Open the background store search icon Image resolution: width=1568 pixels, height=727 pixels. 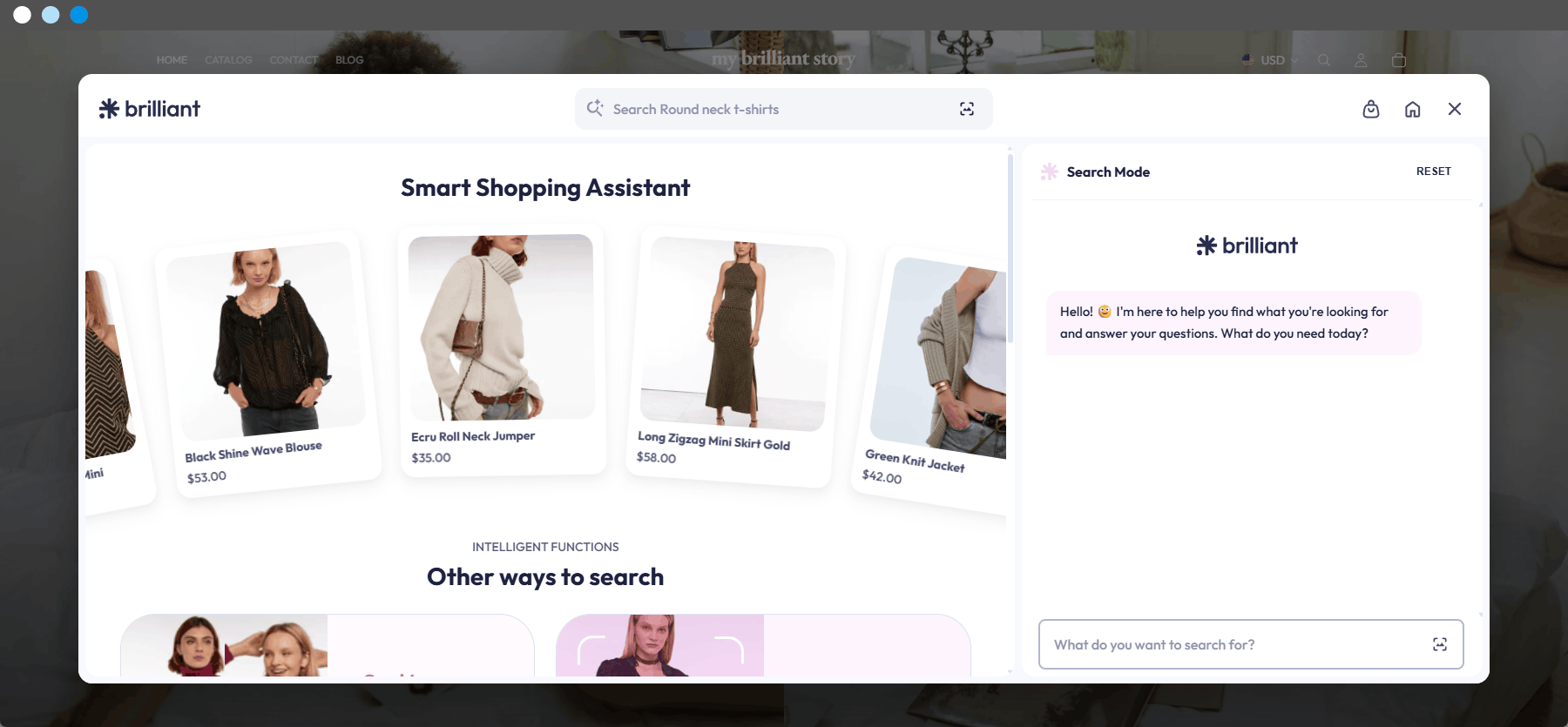pos(1324,60)
